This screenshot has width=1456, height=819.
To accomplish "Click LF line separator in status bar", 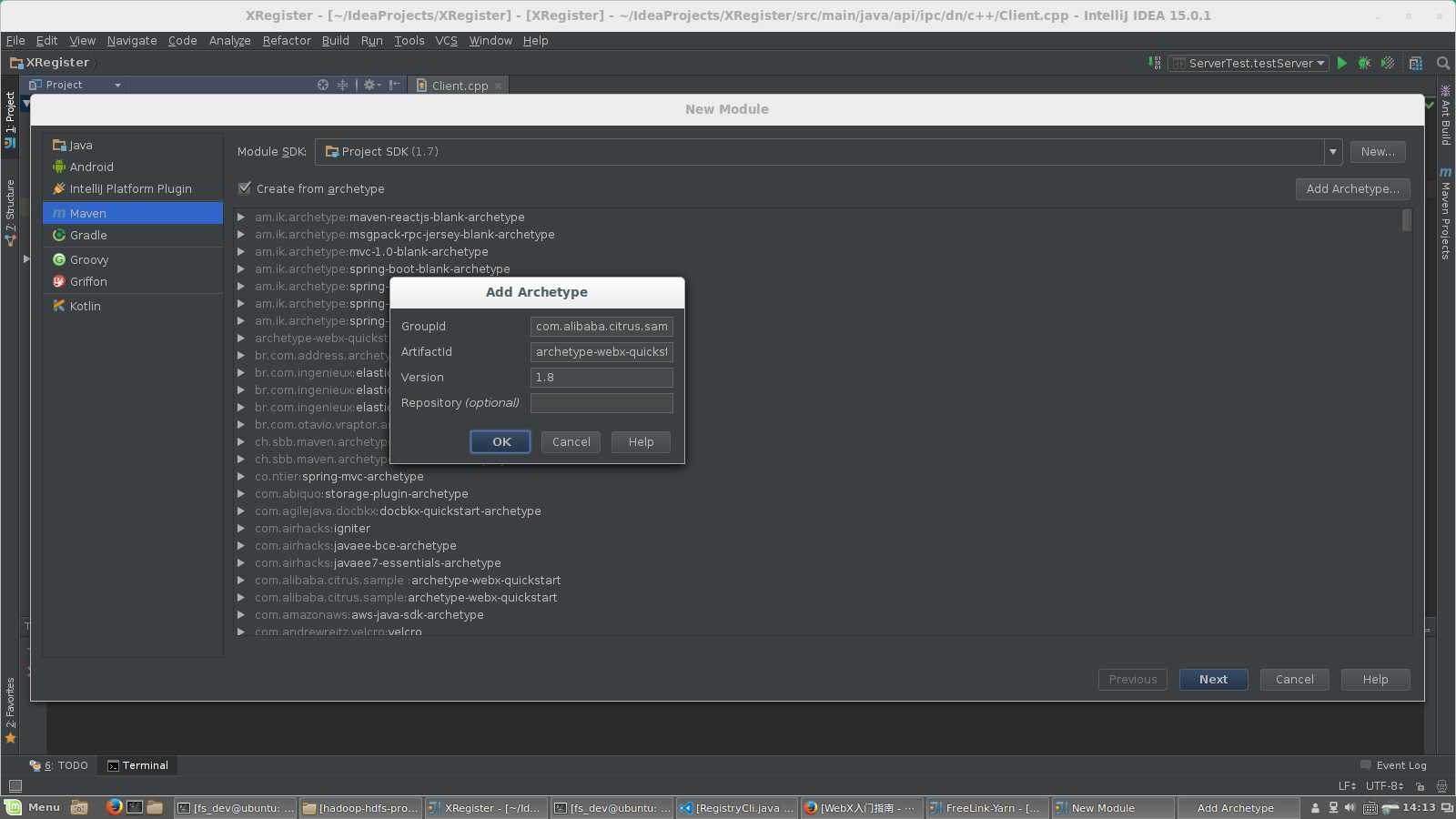I will pos(1347,785).
